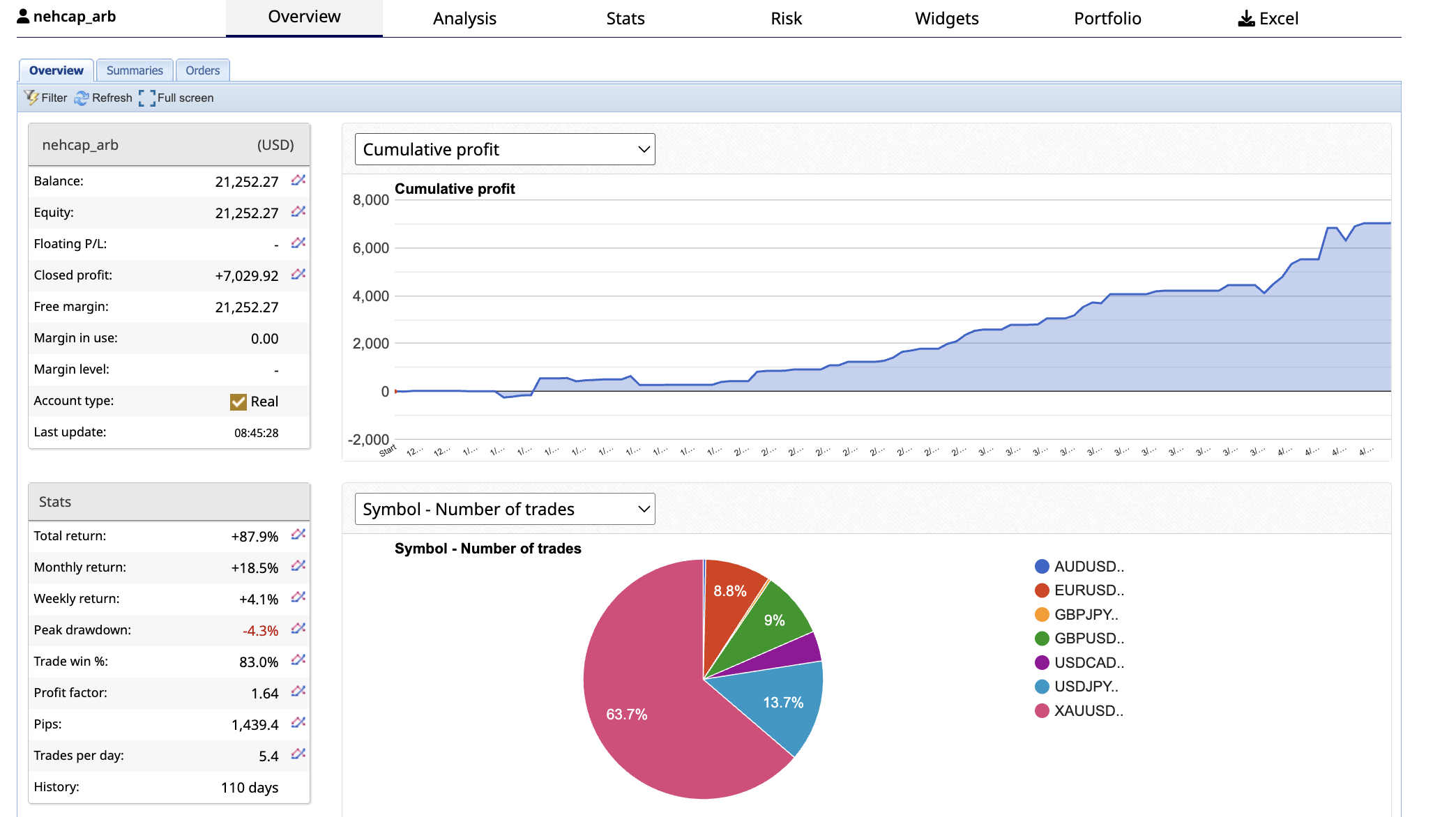
Task: Open the Cumulative profit dropdown
Action: 505,149
